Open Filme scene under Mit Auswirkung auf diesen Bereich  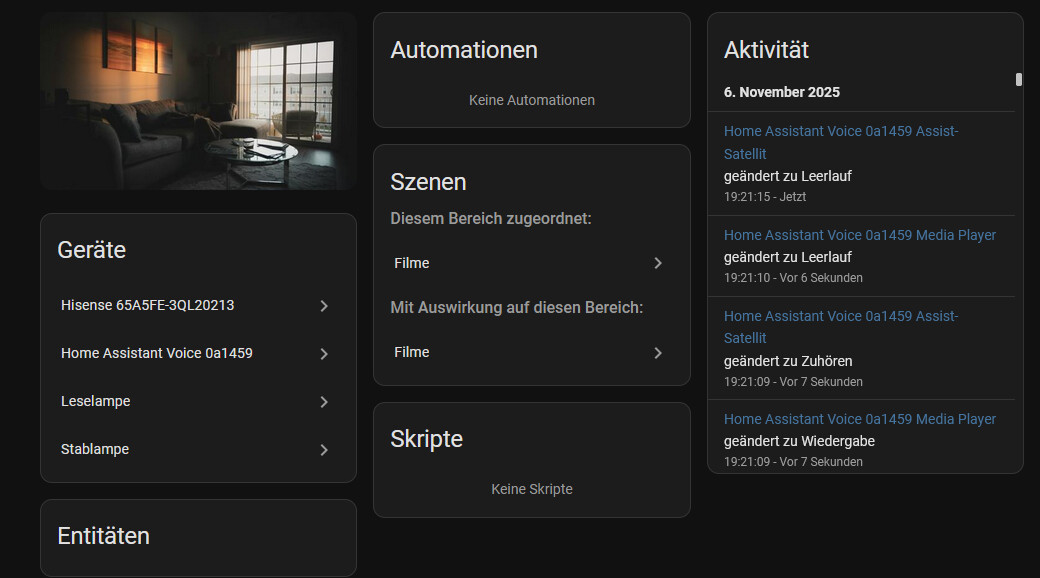pyautogui.click(x=531, y=352)
